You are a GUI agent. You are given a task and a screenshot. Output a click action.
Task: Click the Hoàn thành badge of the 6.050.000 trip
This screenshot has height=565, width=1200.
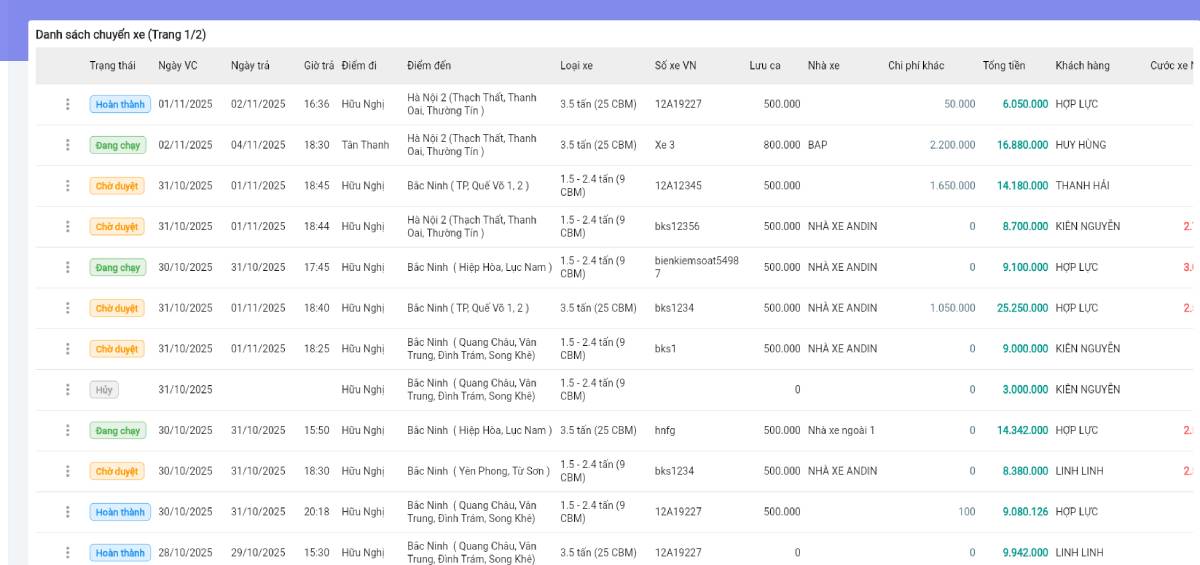pos(120,104)
